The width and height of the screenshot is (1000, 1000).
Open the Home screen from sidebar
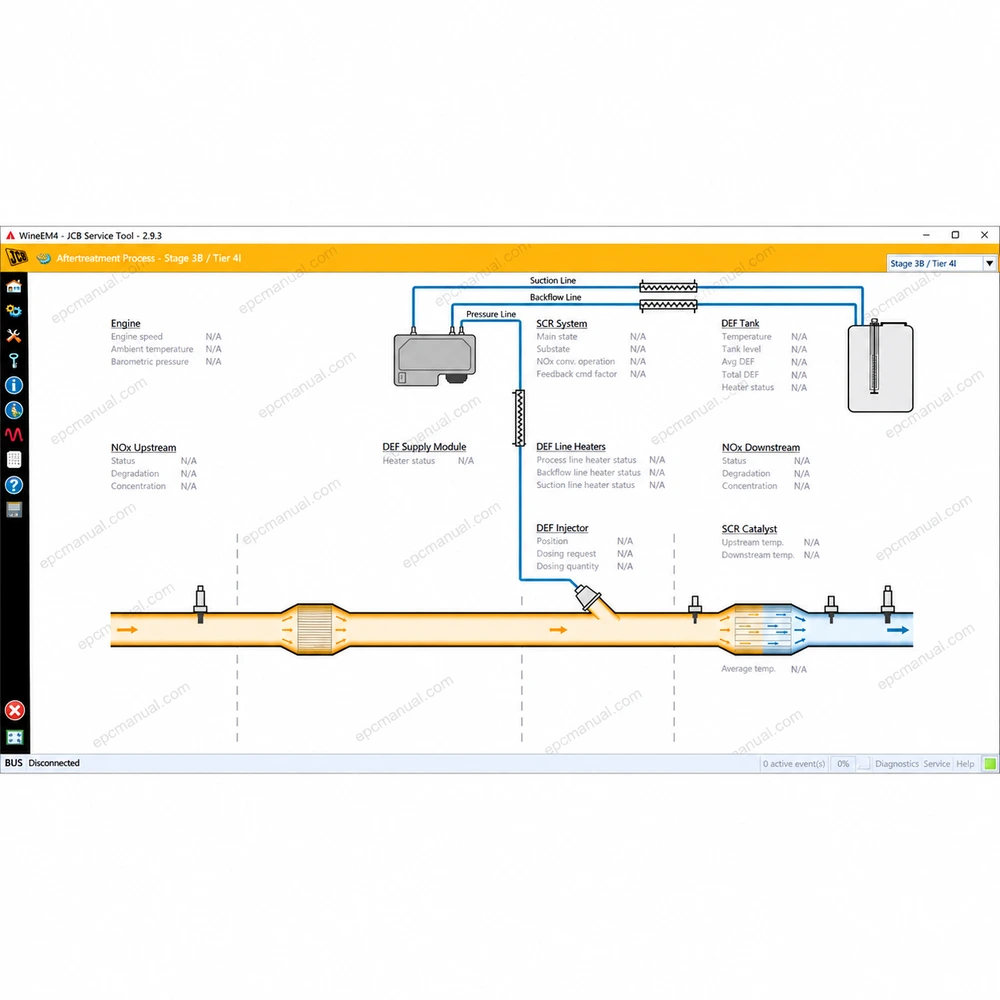14,286
